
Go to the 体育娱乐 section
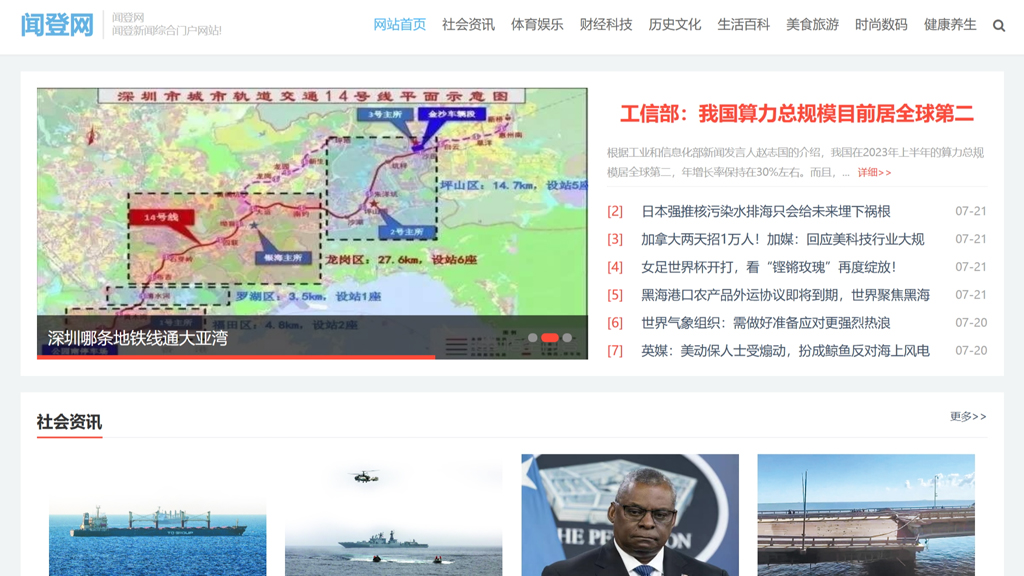tap(537, 25)
